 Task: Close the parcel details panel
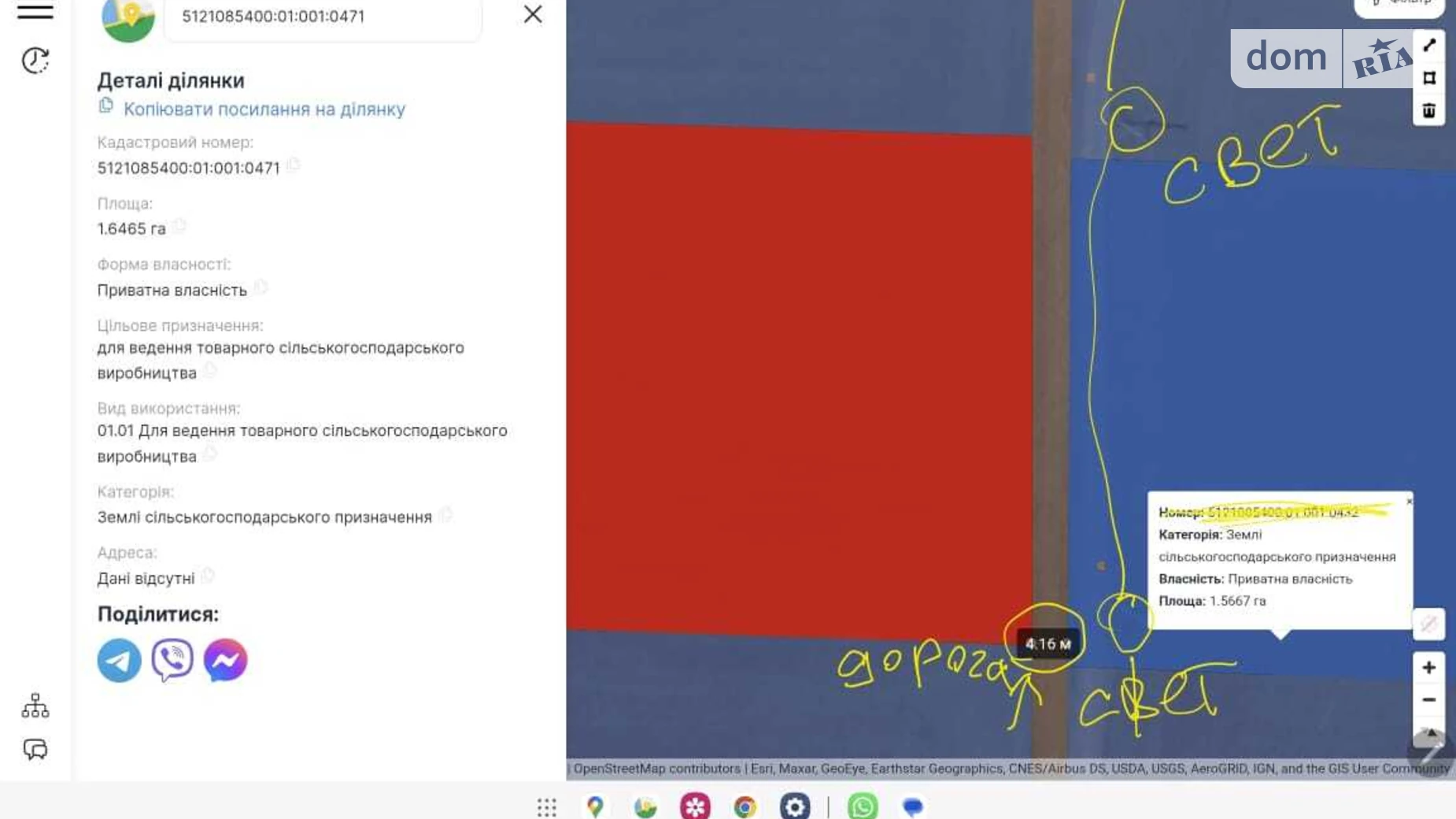point(533,14)
